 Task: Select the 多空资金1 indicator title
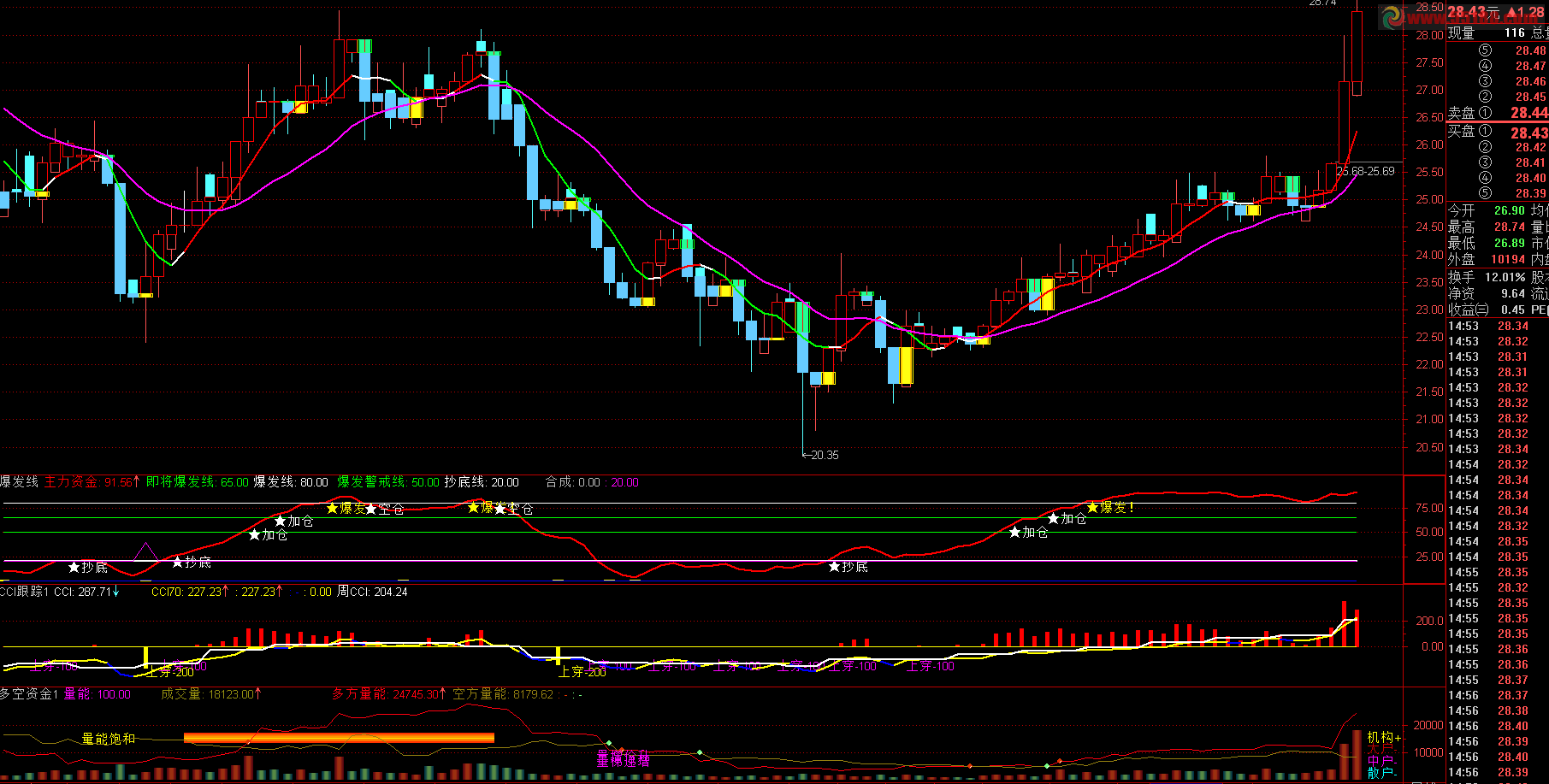tap(29, 694)
